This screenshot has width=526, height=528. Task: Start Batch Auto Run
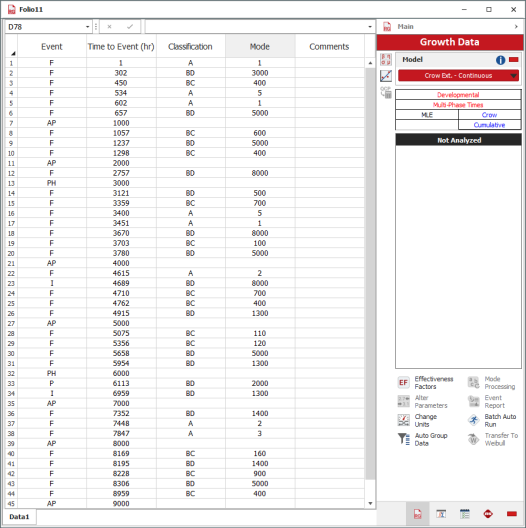point(492,420)
